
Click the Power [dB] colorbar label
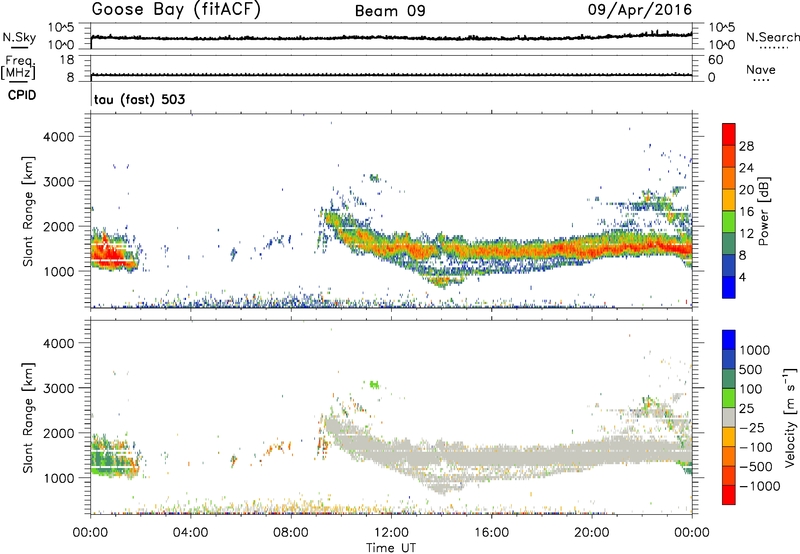[763, 211]
